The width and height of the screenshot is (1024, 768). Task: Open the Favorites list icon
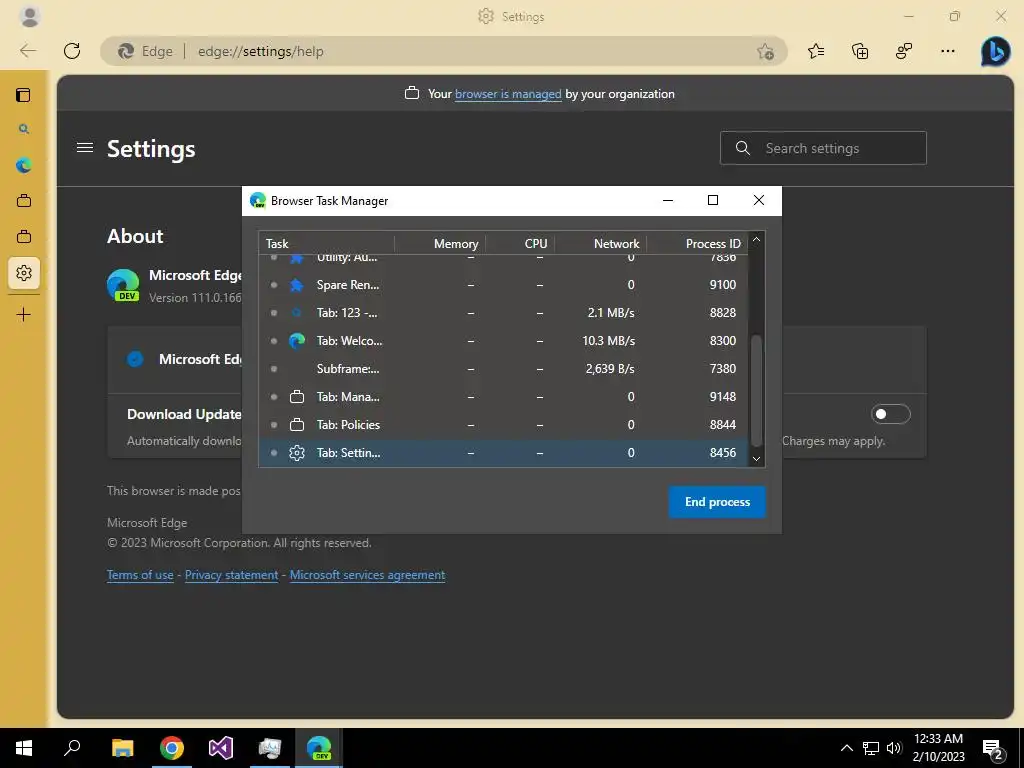[816, 51]
